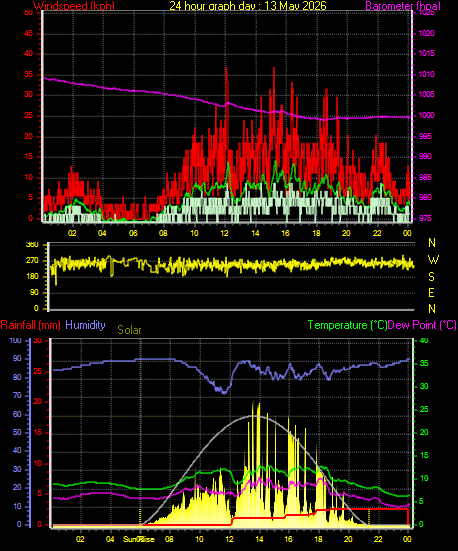Click the "24 hour graph day : 13 May 2026" title
458x551 pixels.
(x=248, y=6)
